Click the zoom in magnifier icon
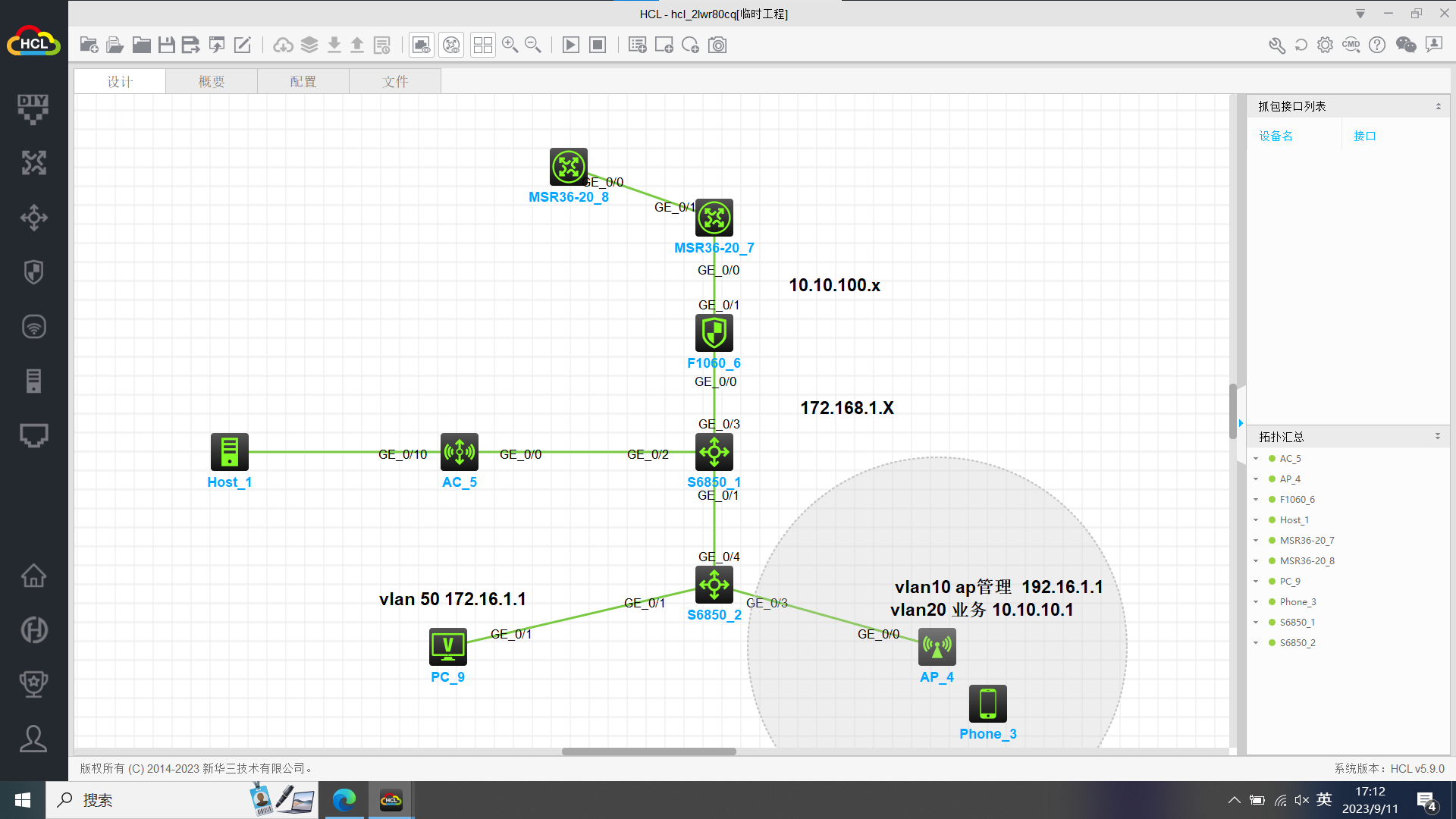This screenshot has width=1456, height=819. pyautogui.click(x=510, y=45)
